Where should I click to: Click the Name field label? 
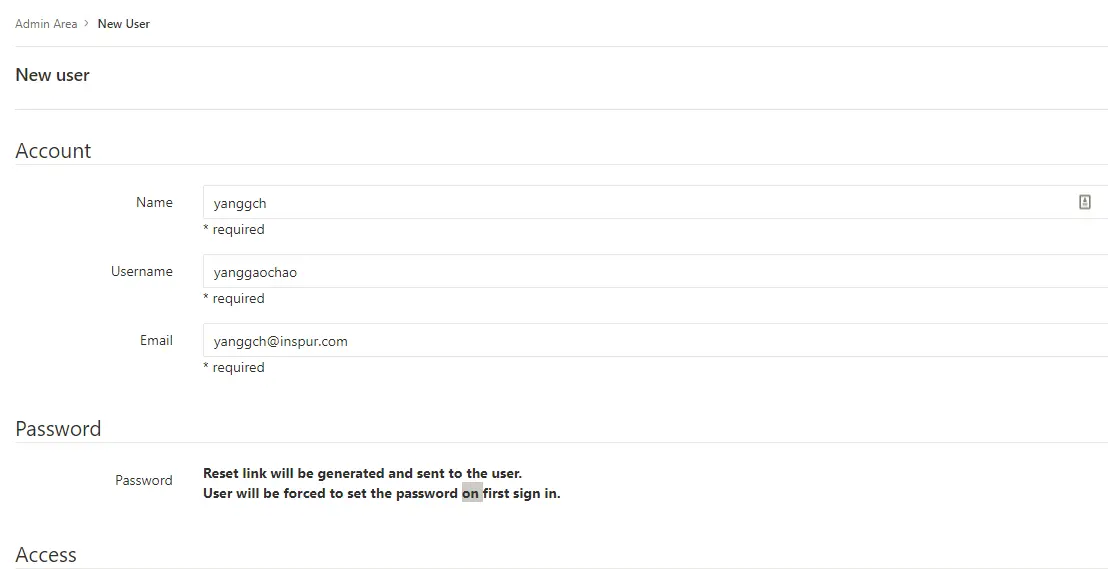[154, 202]
